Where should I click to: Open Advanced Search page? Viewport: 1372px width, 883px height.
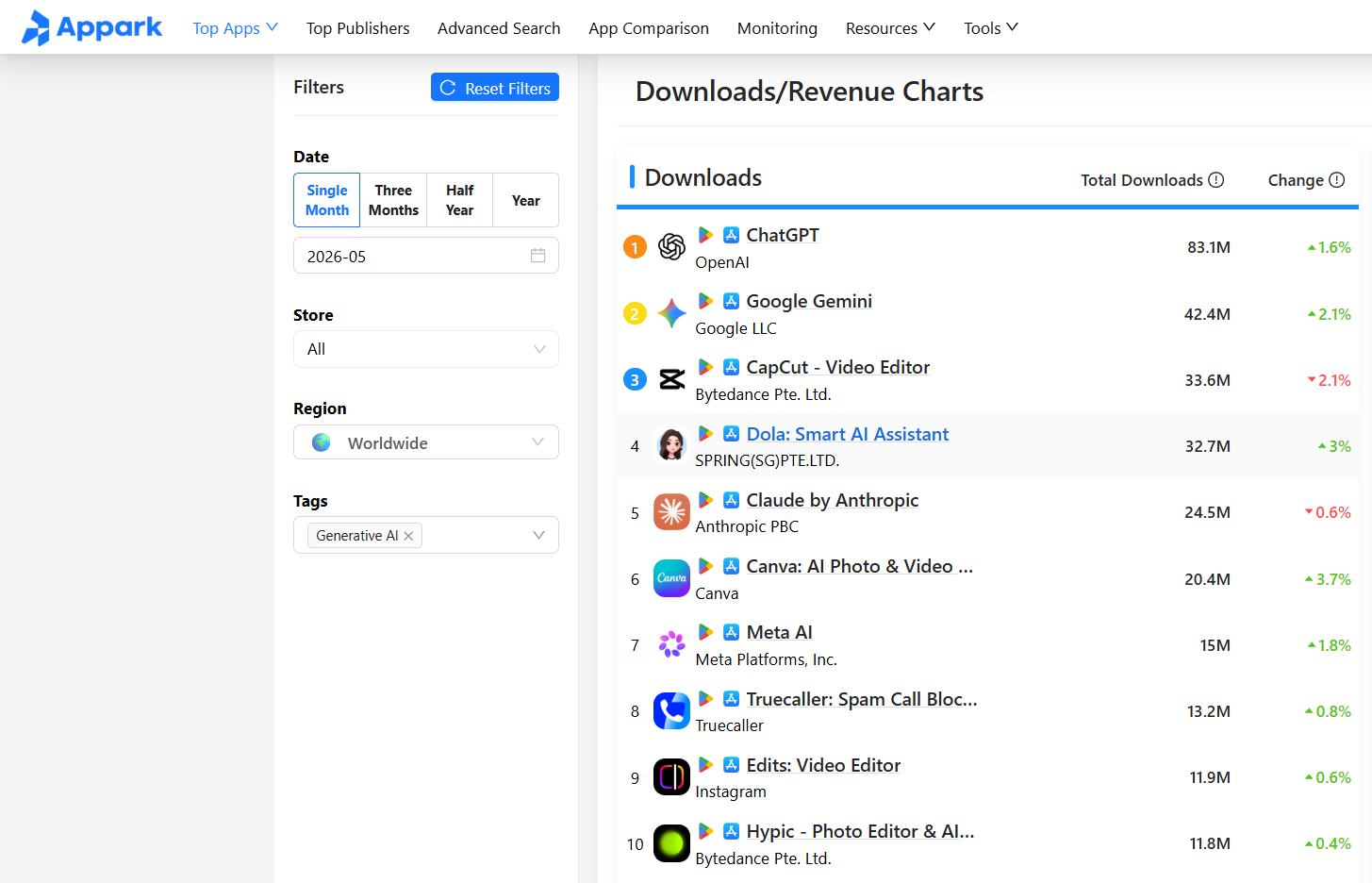499,28
